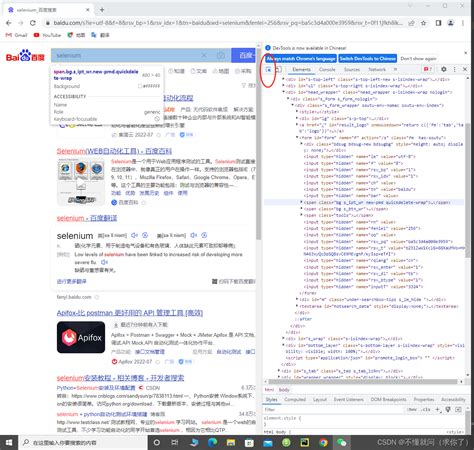Image resolution: width=474 pixels, height=450 pixels.
Task: Toggle the computed styles sidebar icon
Action: pos(458,409)
